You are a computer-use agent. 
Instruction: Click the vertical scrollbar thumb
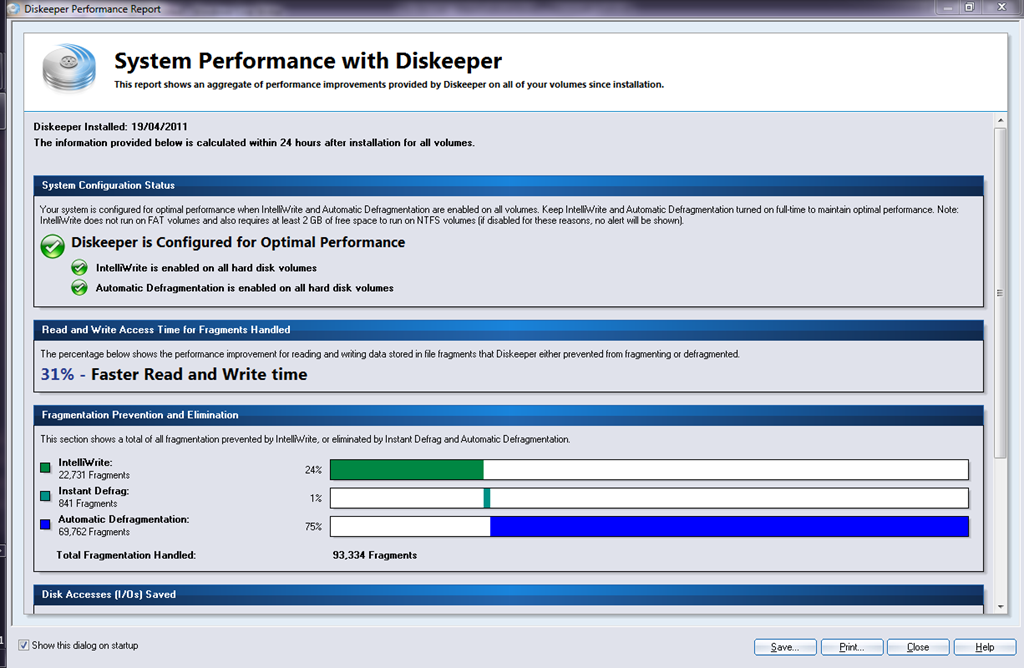coord(1000,293)
